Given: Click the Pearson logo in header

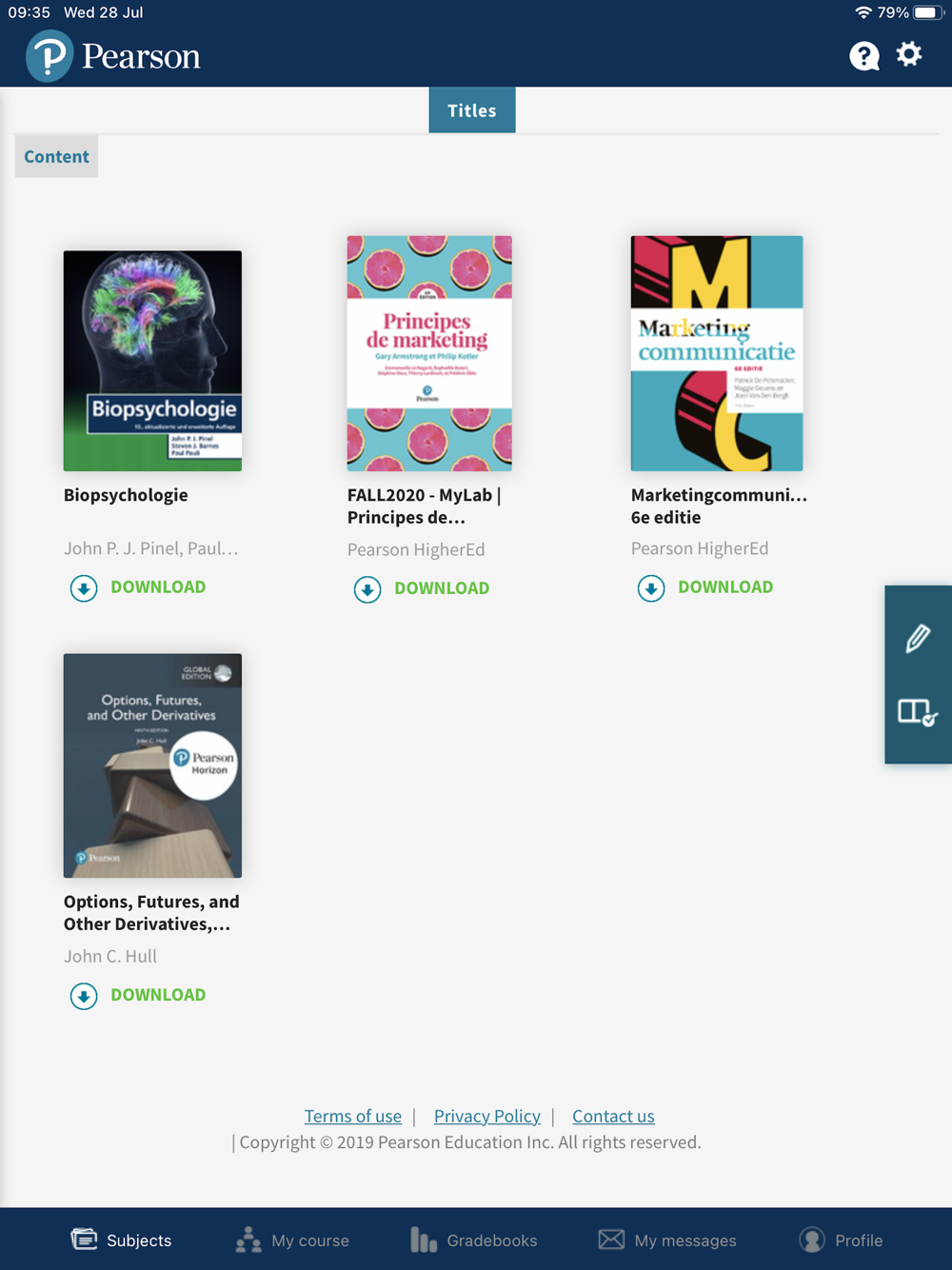Looking at the screenshot, I should coord(113,56).
